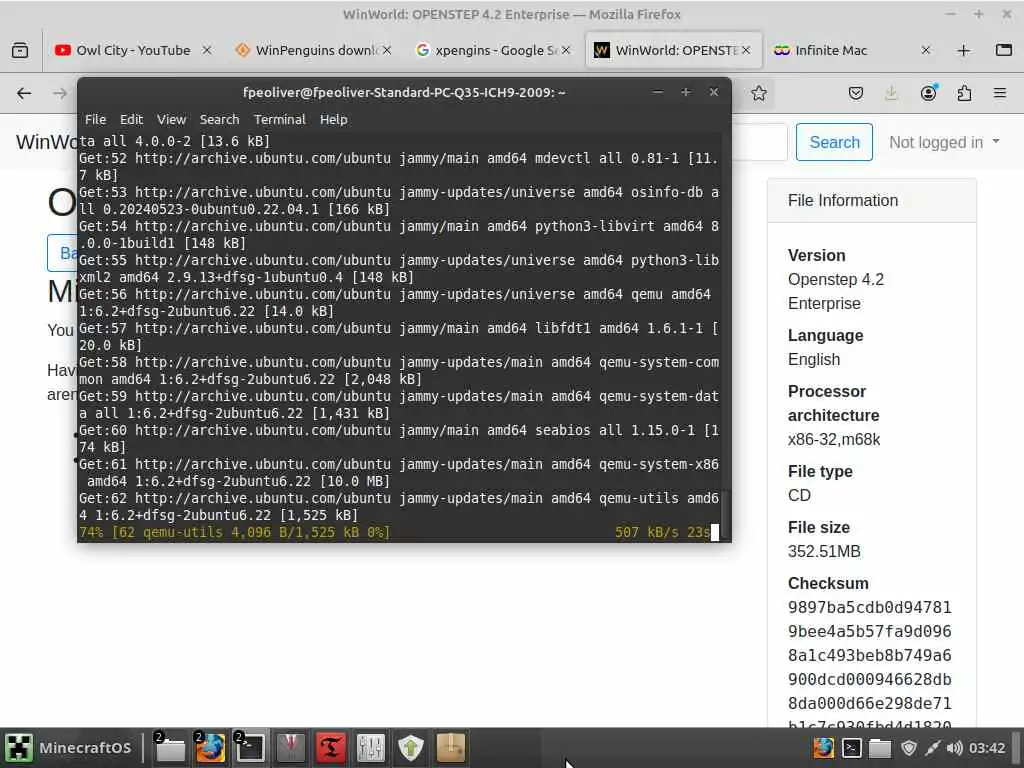Close the WinPenguins tab
Viewport: 1024px width, 768px height.
387,50
